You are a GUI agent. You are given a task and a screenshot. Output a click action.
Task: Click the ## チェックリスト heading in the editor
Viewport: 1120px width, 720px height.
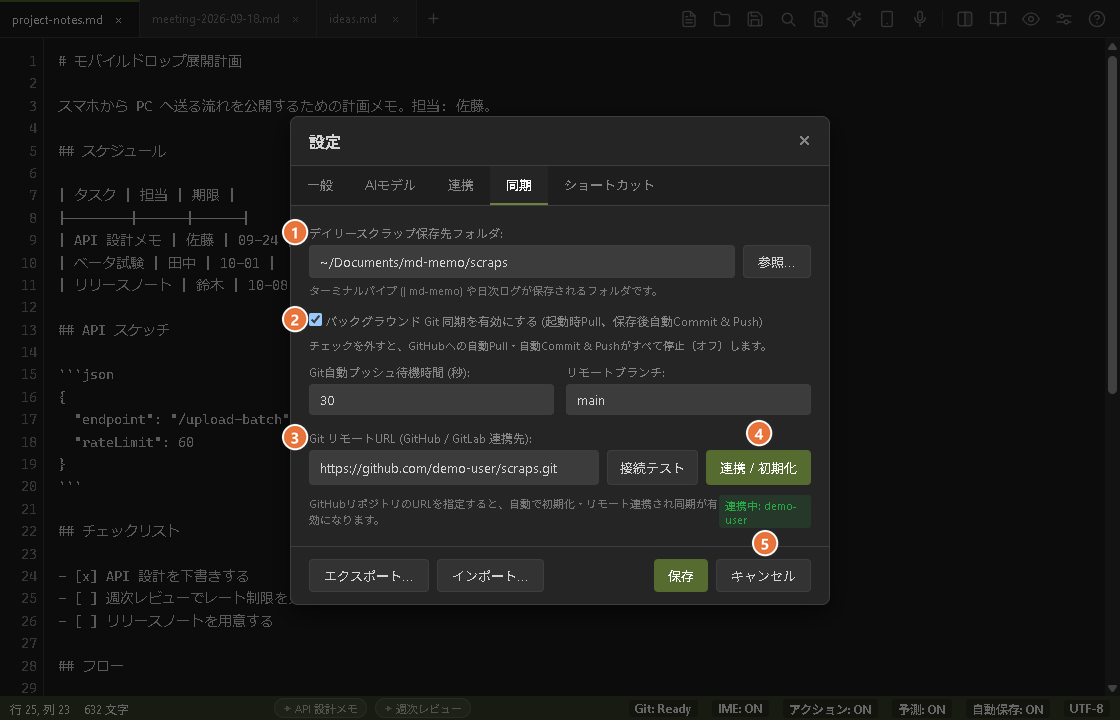pyautogui.click(x=119, y=531)
